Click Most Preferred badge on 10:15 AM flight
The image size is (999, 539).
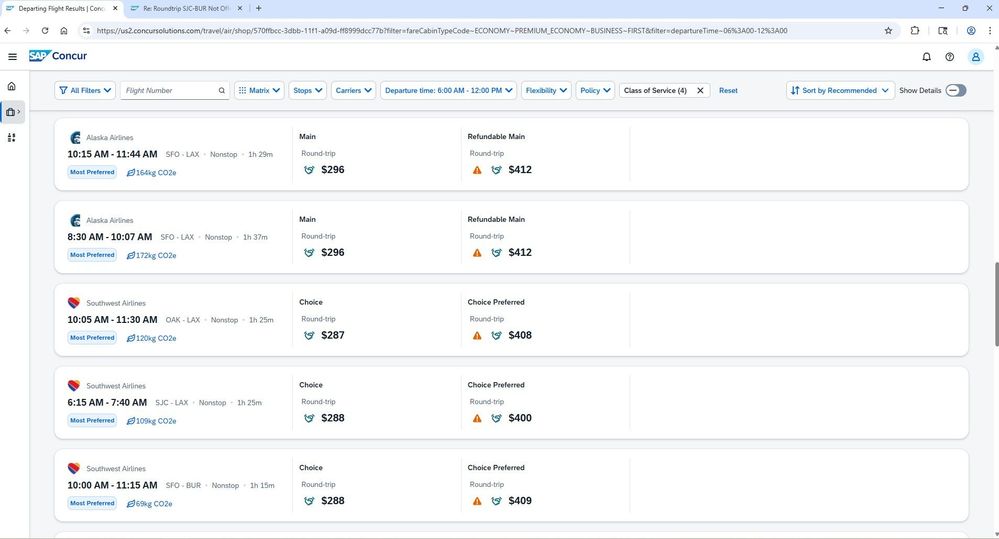pyautogui.click(x=92, y=172)
